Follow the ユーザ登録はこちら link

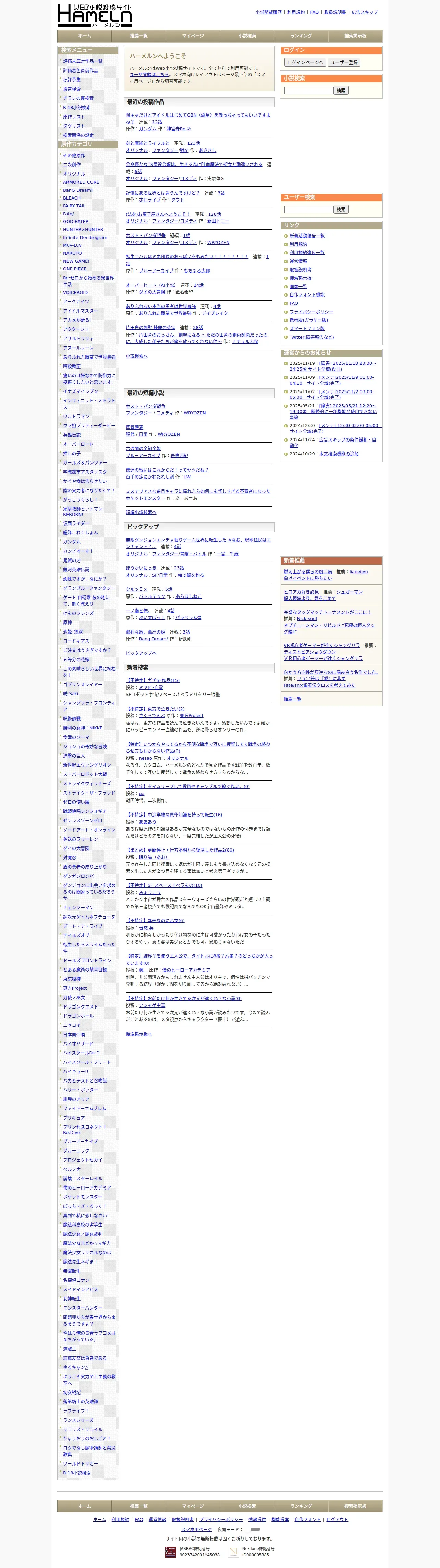(x=149, y=75)
